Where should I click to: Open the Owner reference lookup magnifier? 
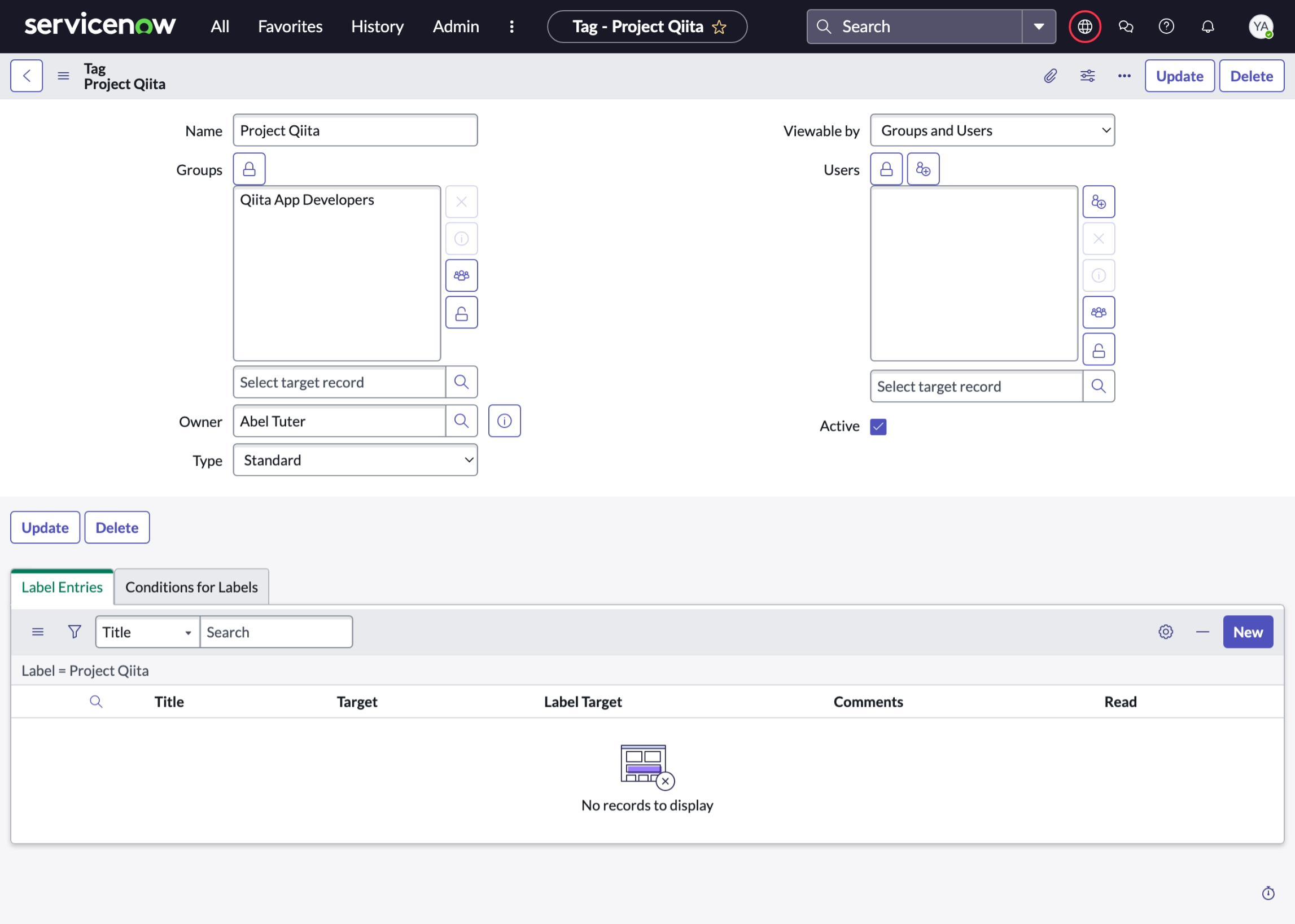461,421
